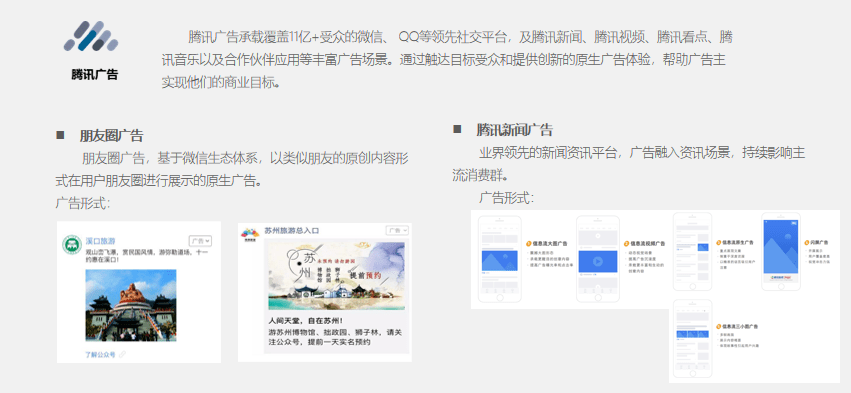Click the link icon beside 了解公众号
Viewport: 851px width, 393px height.
pos(122,354)
